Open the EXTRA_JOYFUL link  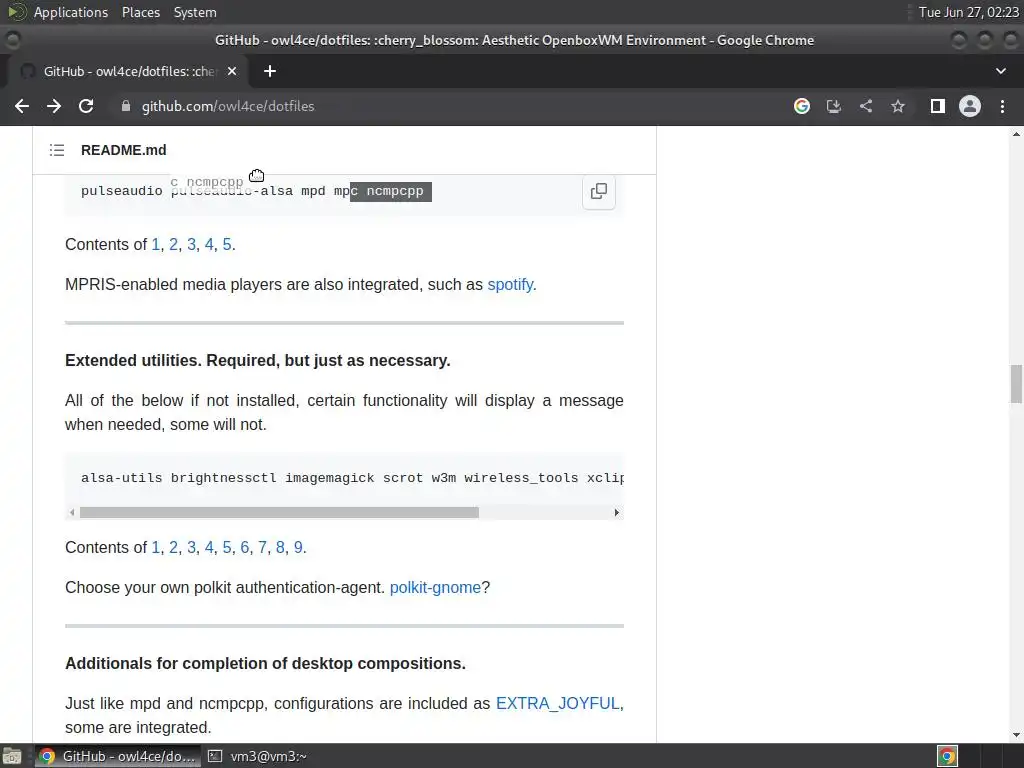click(558, 703)
